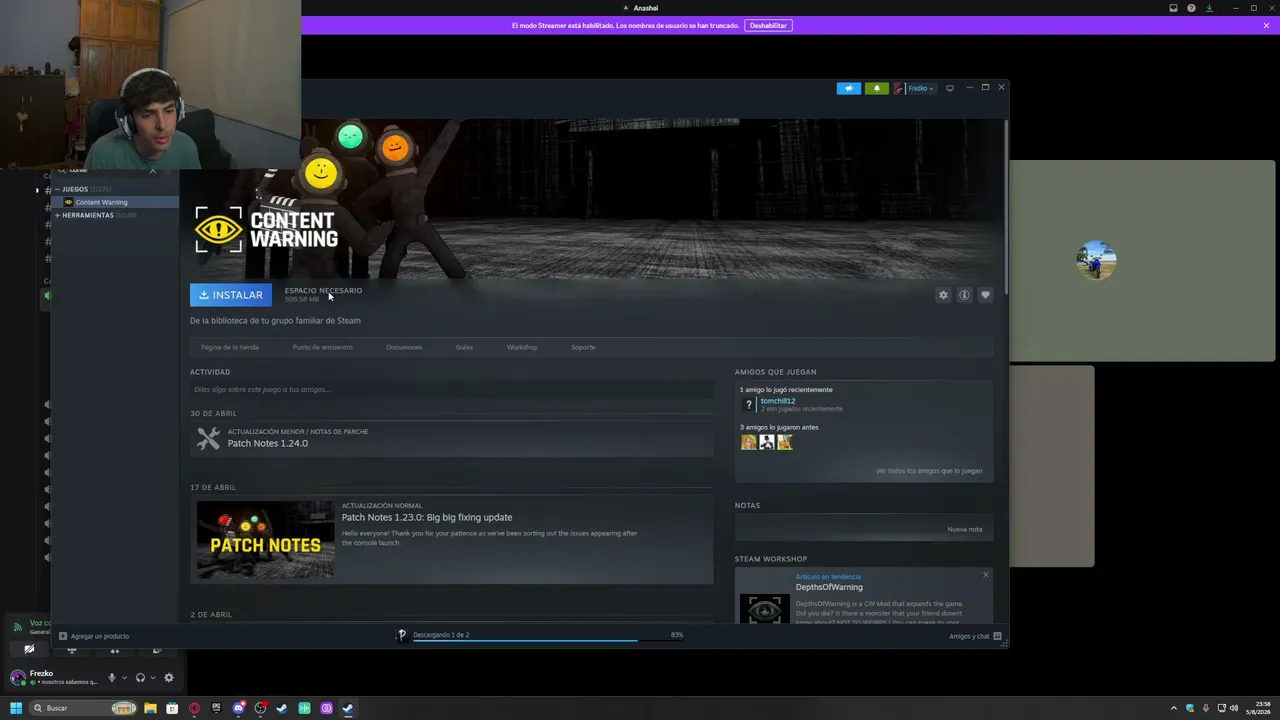Open DepthsOfWarning workshop thumbnail

(764, 610)
